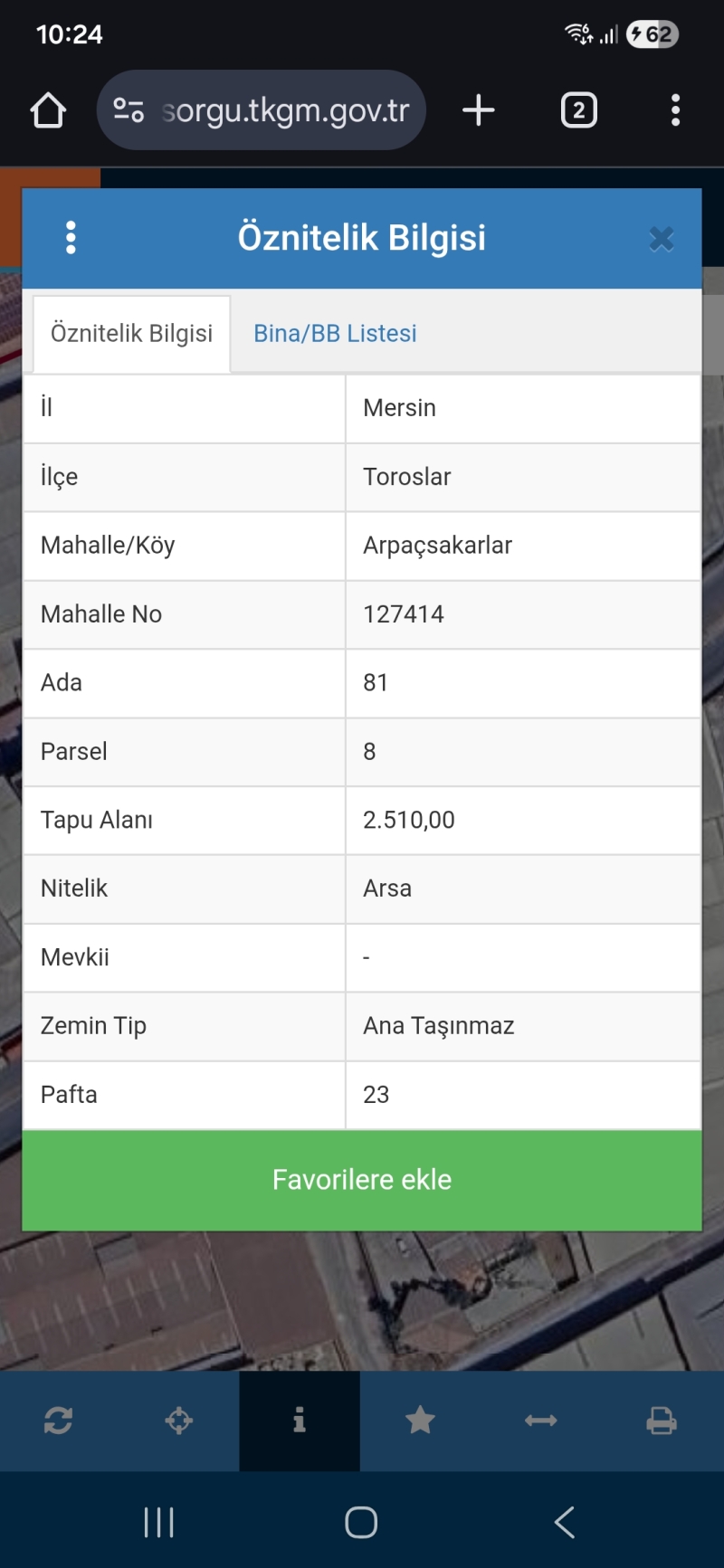
Task: Tap the Android back navigation button
Action: pyautogui.click(x=565, y=1522)
